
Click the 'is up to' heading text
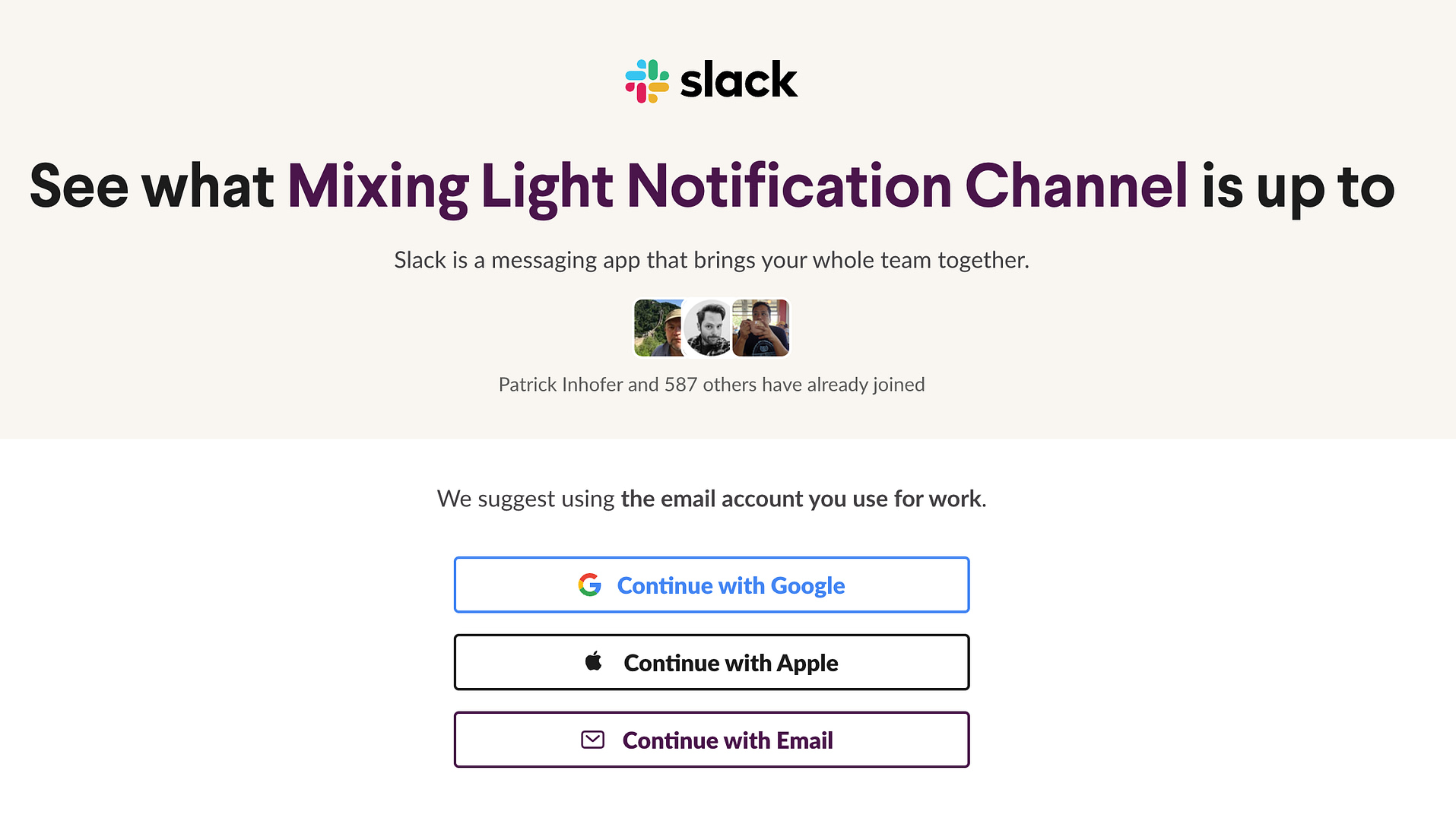[1298, 187]
